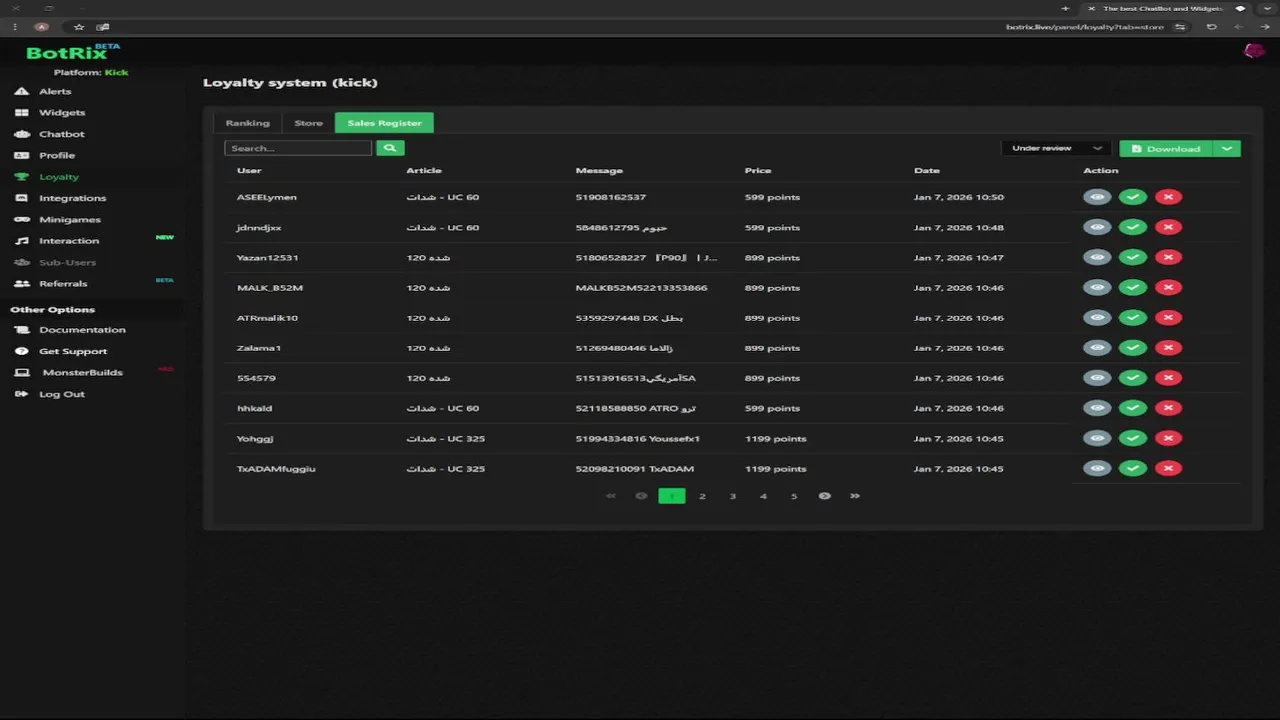Click the green search magnifier button
Viewport: 1280px width, 720px height.
390,148
